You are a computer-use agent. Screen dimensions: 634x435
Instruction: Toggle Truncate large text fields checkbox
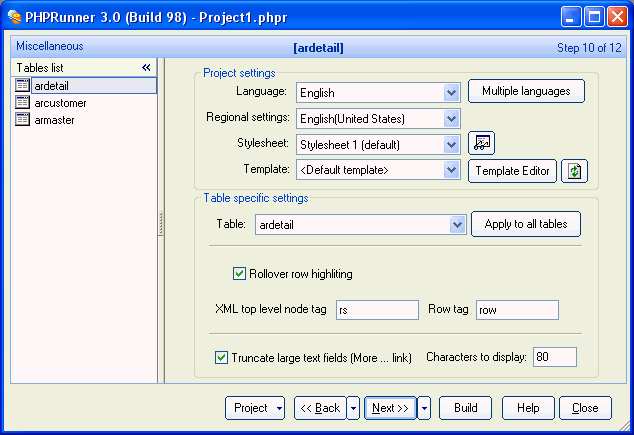(x=221, y=357)
